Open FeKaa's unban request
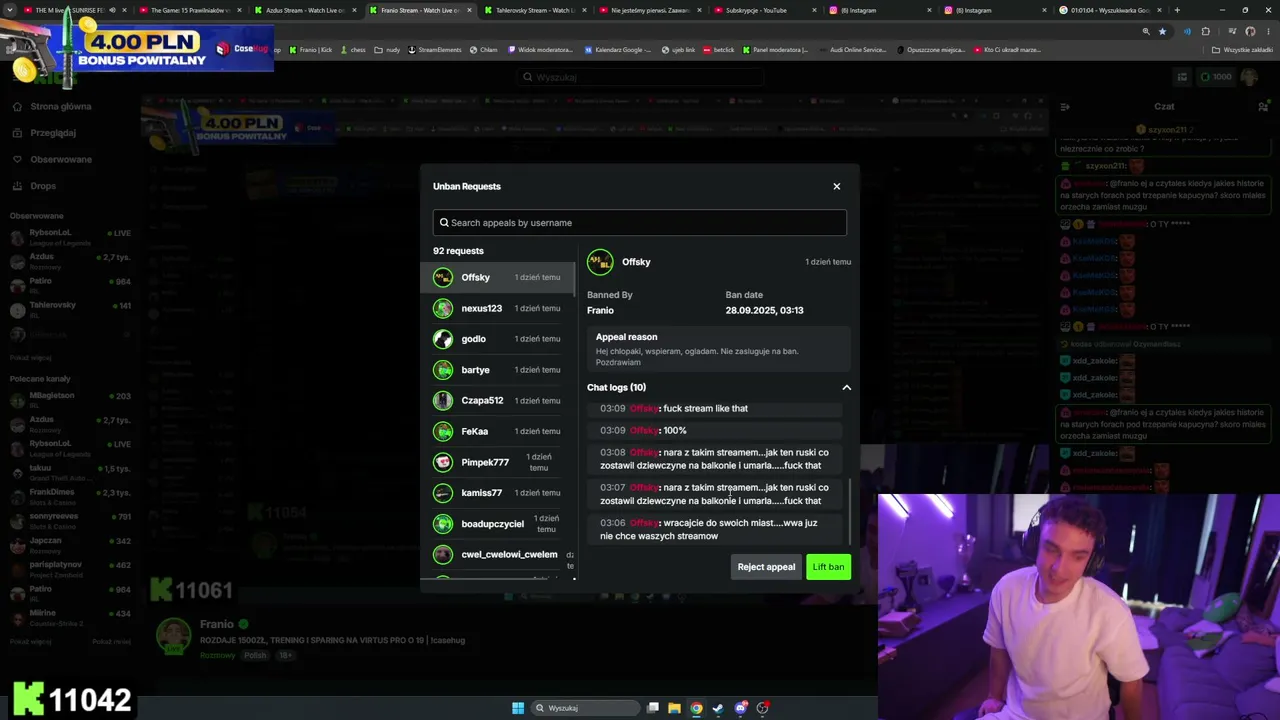The width and height of the screenshot is (1280, 720). pyautogui.click(x=497, y=431)
